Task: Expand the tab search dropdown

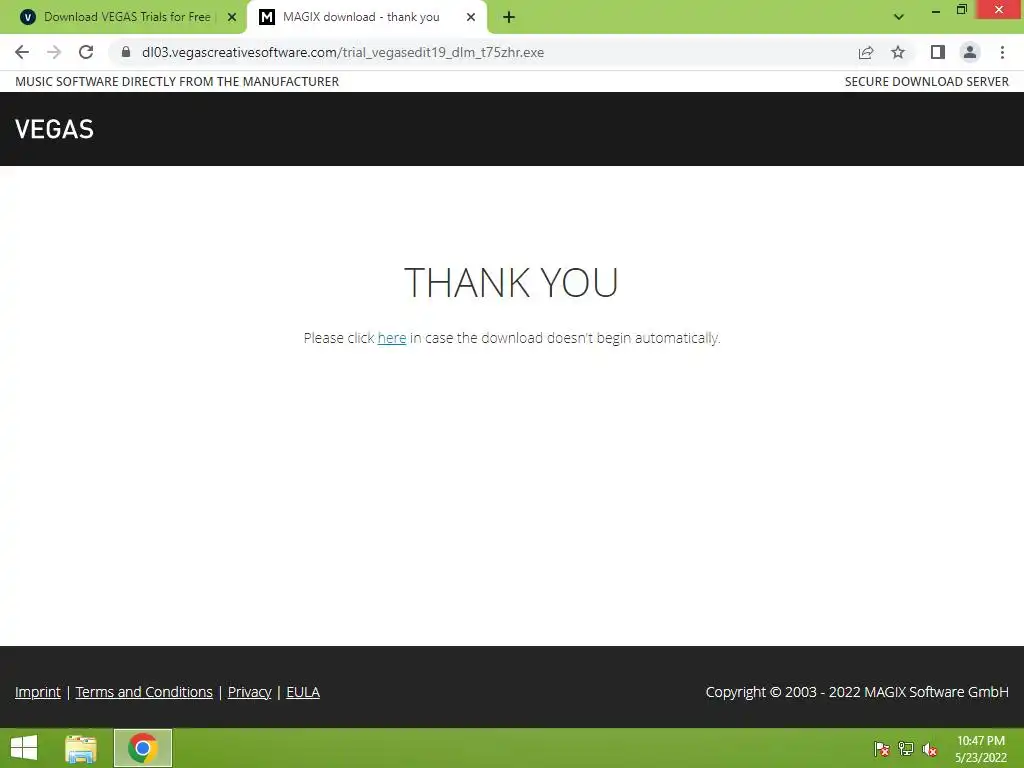Action: click(899, 18)
